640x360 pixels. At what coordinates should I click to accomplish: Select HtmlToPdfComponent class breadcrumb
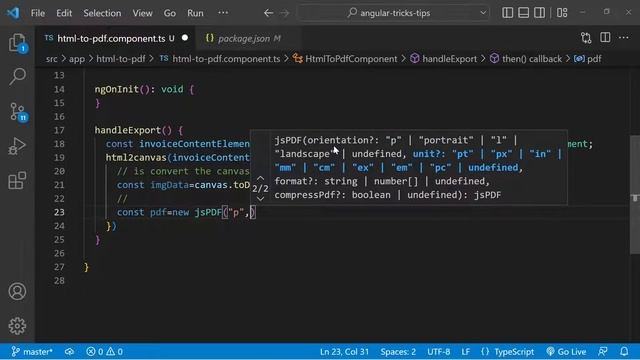coord(345,59)
